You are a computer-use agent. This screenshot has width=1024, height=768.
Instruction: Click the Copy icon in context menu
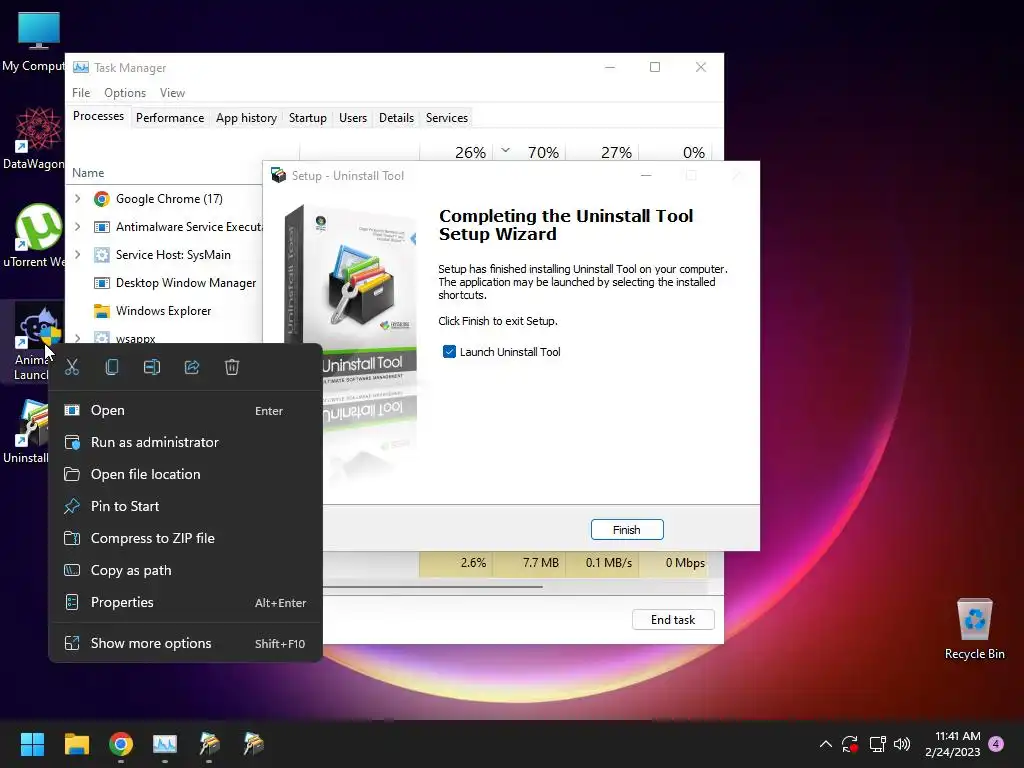pyautogui.click(x=112, y=367)
